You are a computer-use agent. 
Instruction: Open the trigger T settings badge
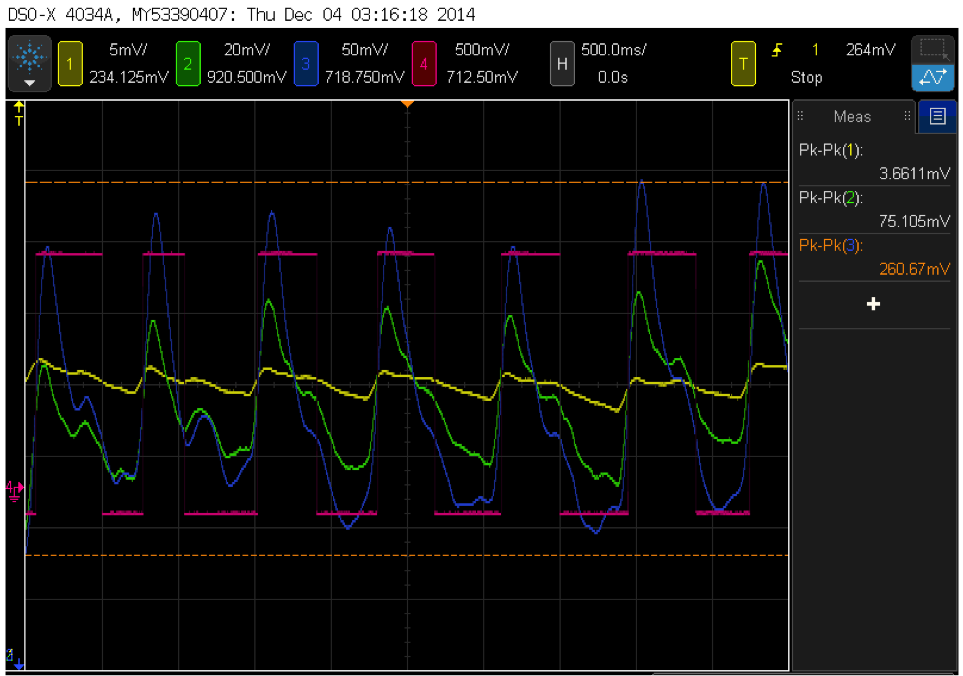[x=743, y=64]
